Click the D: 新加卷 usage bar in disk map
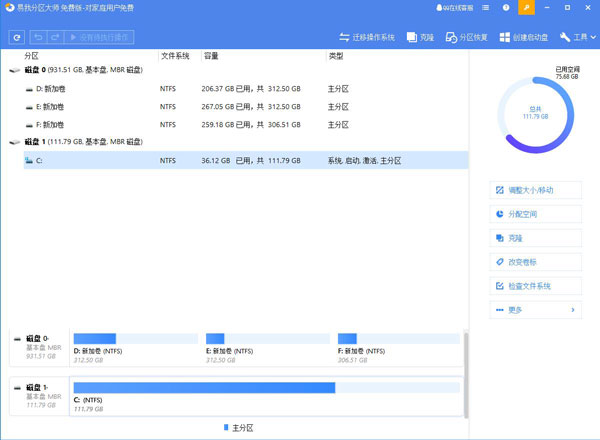Image resolution: width=600 pixels, height=440 pixels. coord(135,339)
